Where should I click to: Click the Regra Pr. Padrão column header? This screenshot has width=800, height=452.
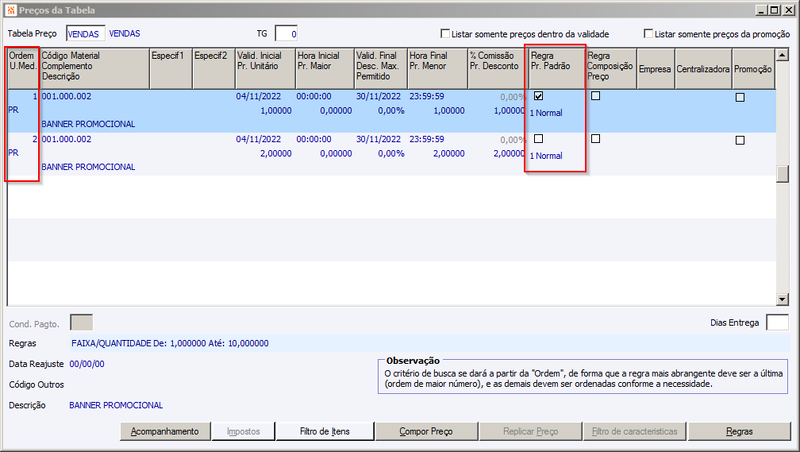[557, 69]
